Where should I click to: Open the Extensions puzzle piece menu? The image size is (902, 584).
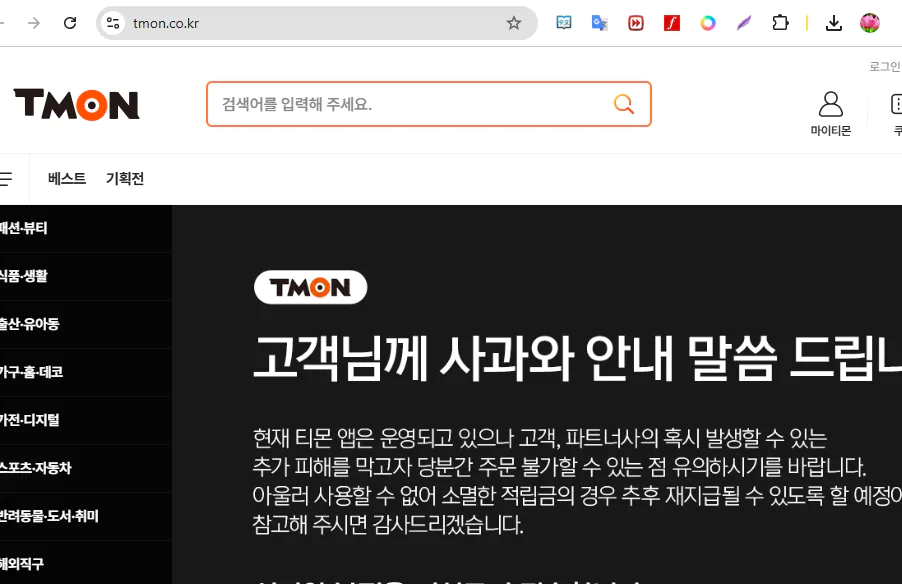[x=780, y=23]
